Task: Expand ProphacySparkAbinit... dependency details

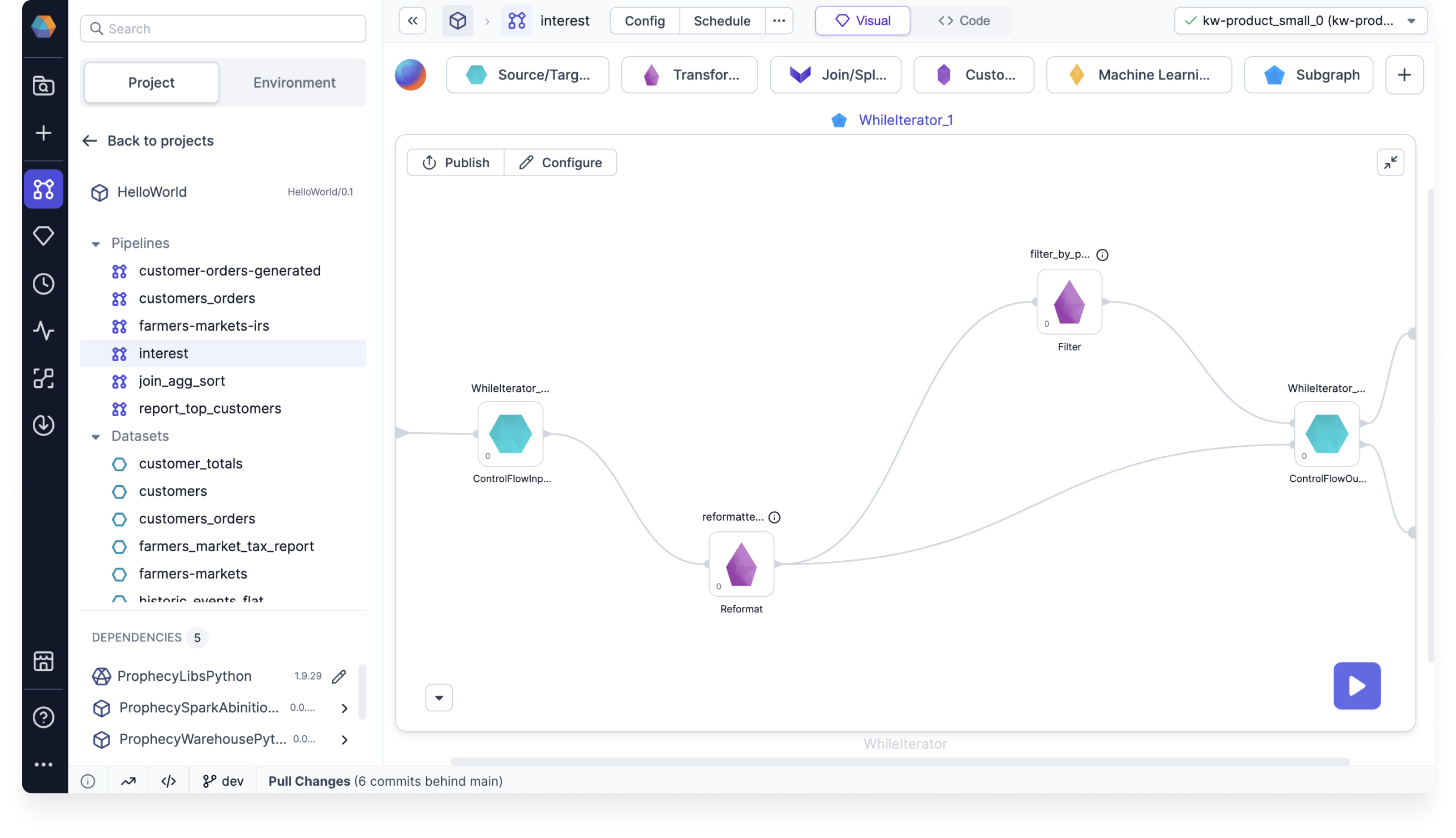Action: [345, 707]
